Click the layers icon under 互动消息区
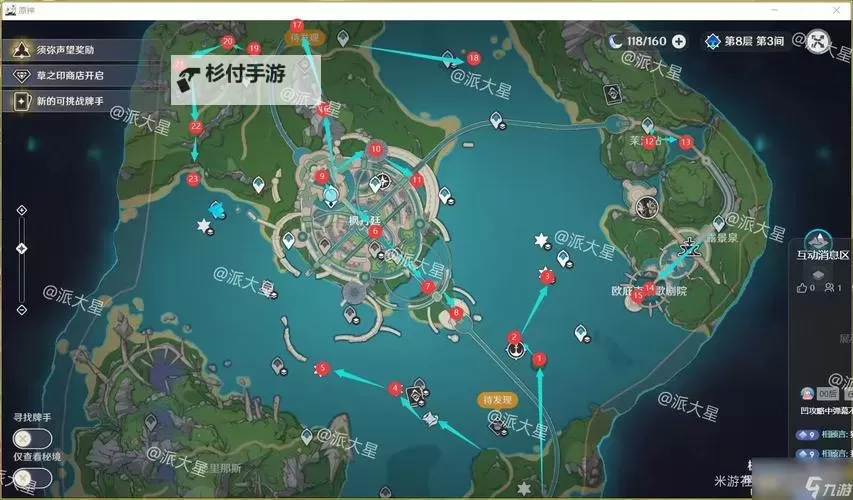The width and height of the screenshot is (853, 500). click(818, 274)
